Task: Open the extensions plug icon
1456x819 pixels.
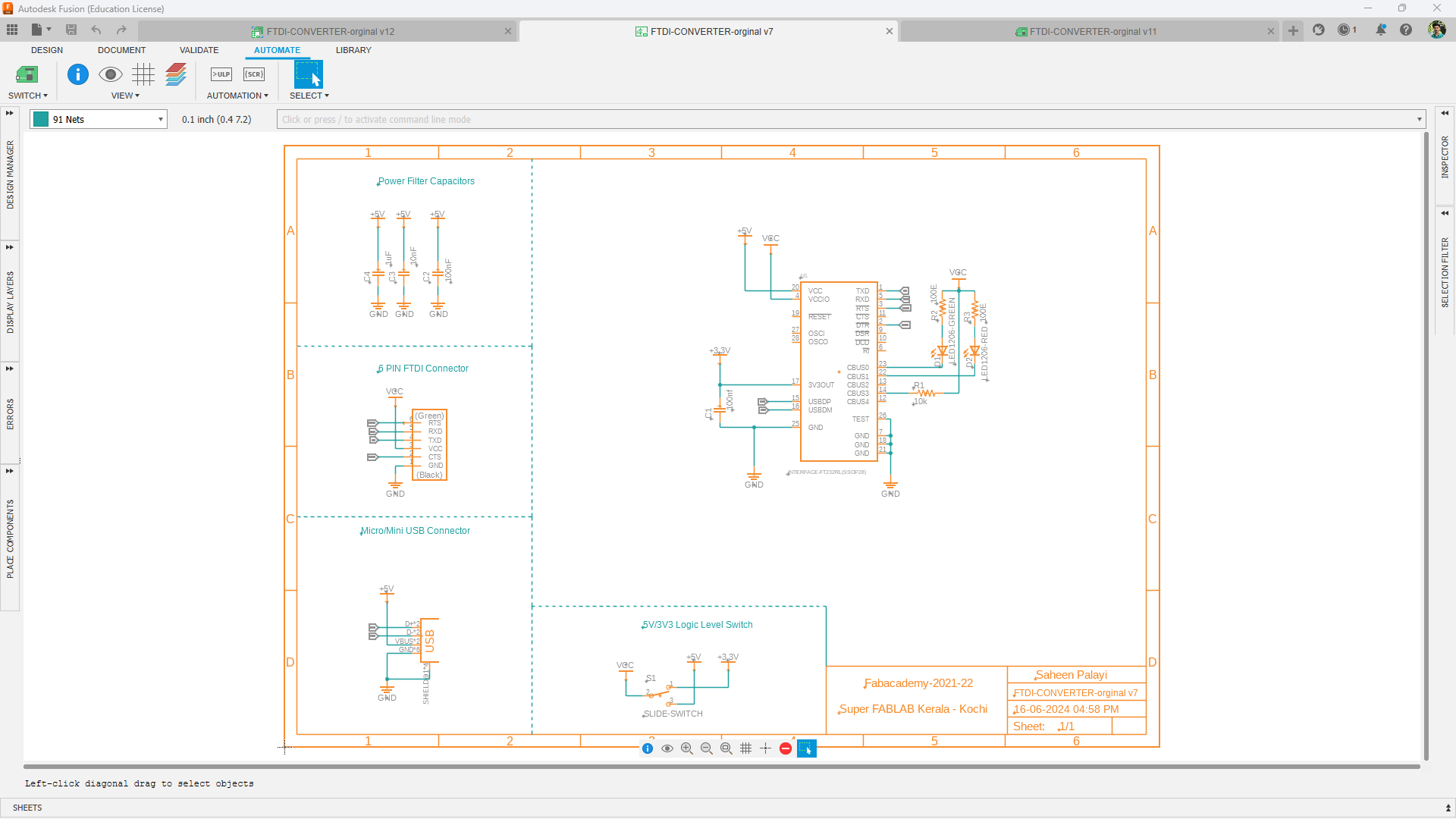Action: point(1319,30)
